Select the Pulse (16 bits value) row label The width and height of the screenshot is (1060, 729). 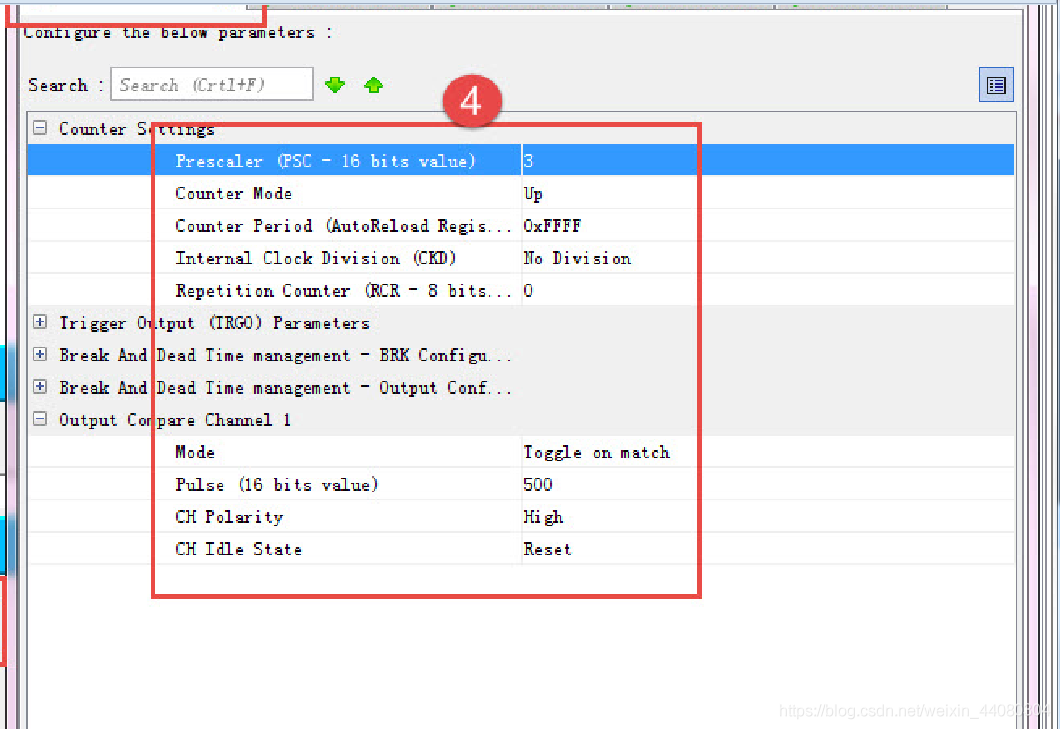click(277, 485)
